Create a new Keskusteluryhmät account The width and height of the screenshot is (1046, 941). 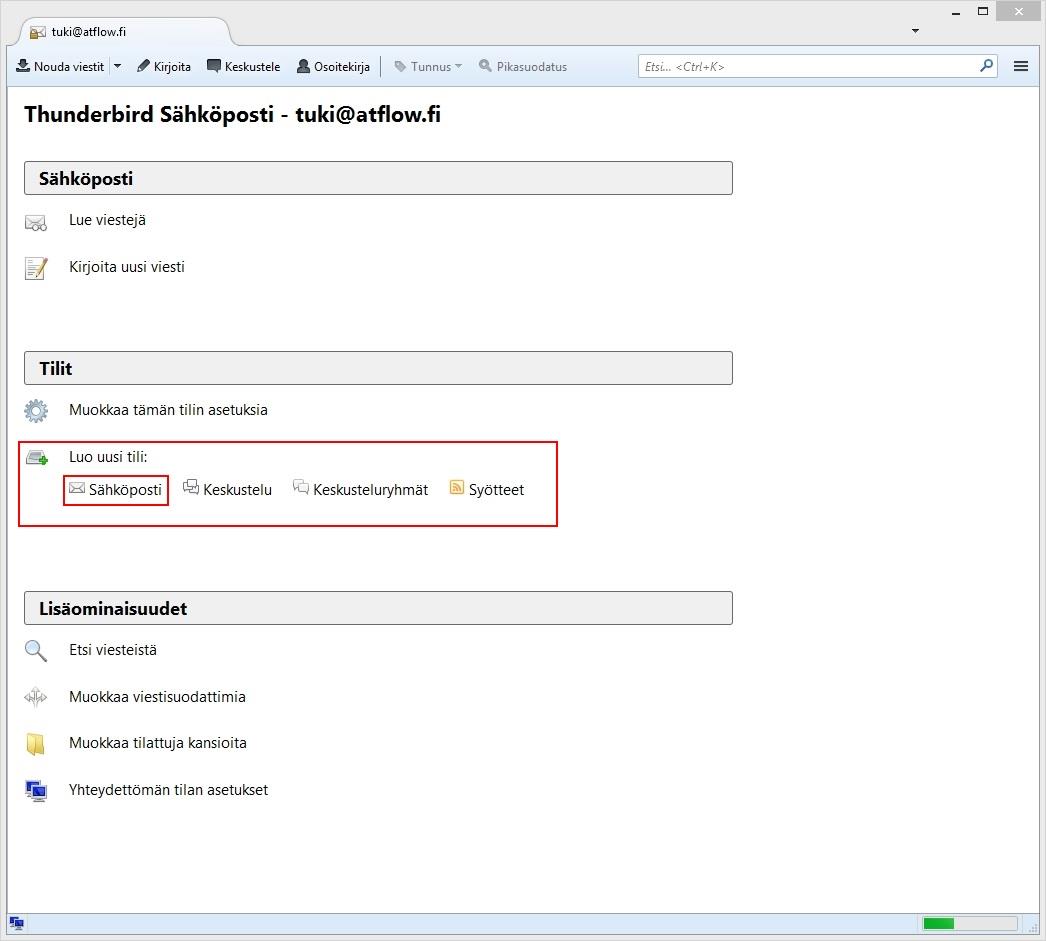[x=360, y=490]
